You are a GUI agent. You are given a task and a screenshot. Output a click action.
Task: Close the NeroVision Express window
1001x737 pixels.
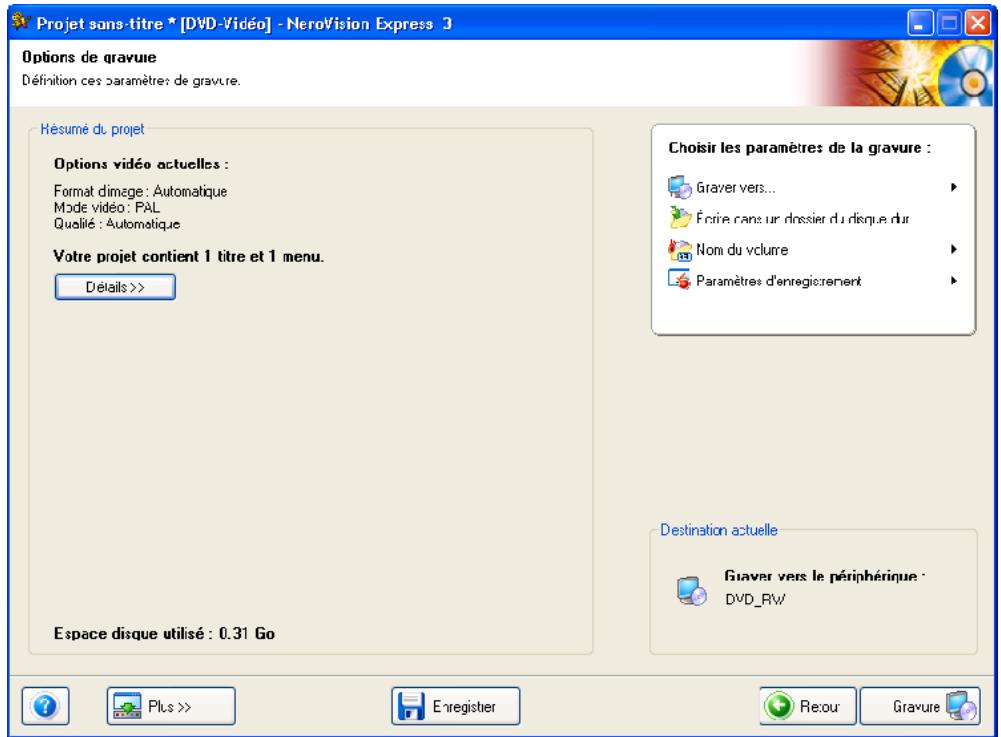[x=977, y=24]
